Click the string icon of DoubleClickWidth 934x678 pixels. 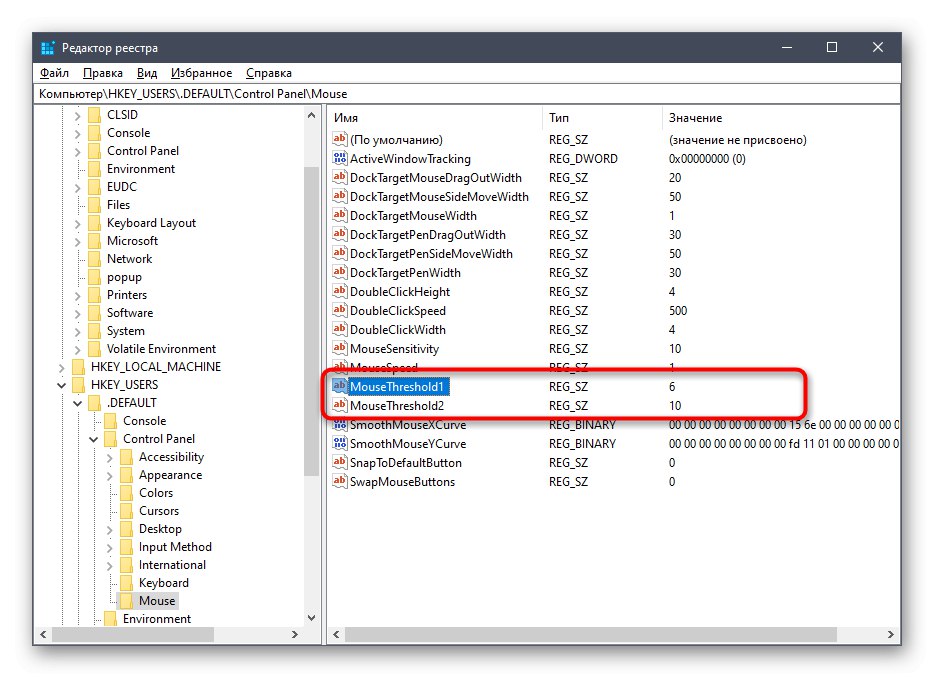pyautogui.click(x=340, y=329)
